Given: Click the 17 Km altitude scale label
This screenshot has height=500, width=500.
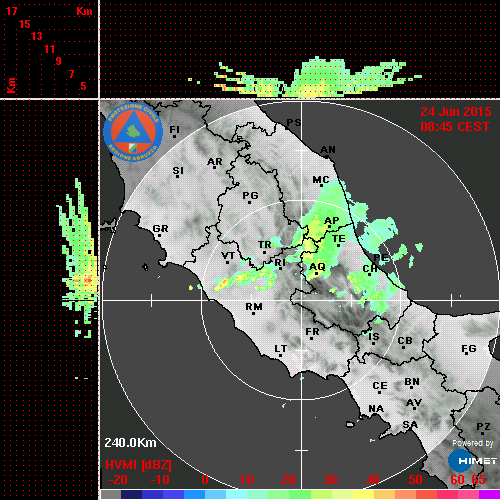Looking at the screenshot, I should pyautogui.click(x=11, y=11).
